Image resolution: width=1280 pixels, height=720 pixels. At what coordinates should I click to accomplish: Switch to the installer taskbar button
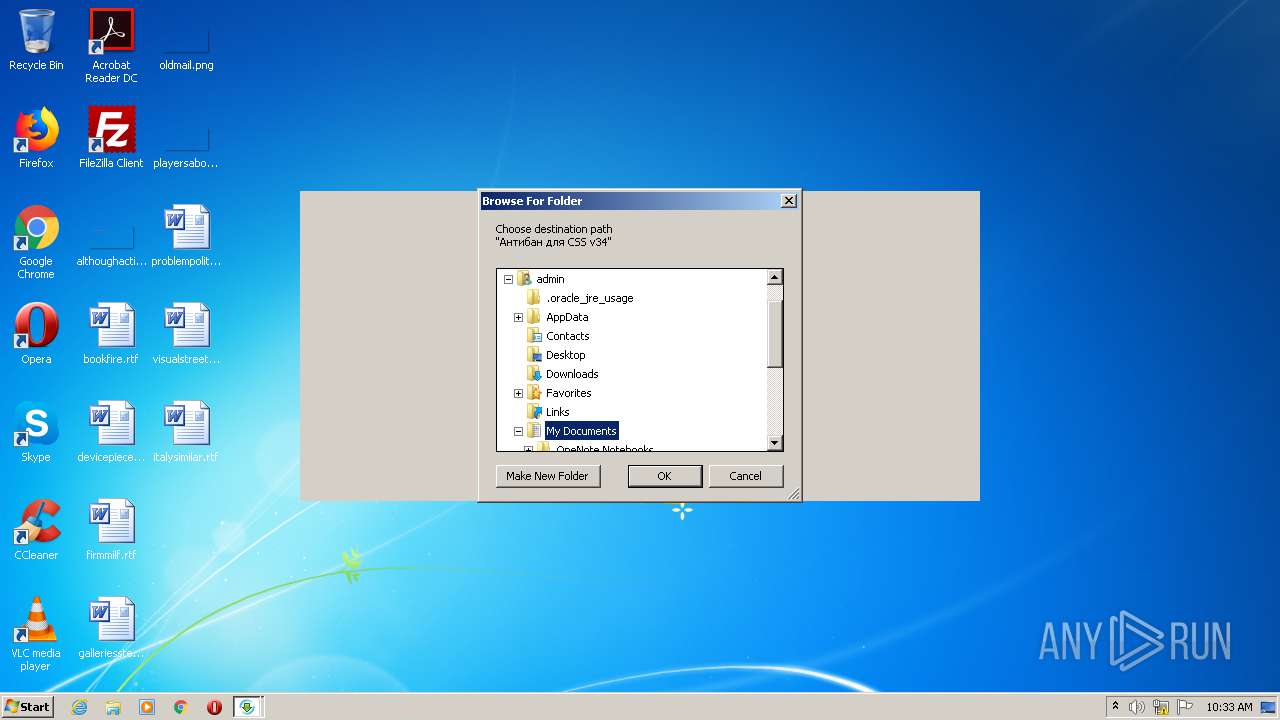coord(247,707)
